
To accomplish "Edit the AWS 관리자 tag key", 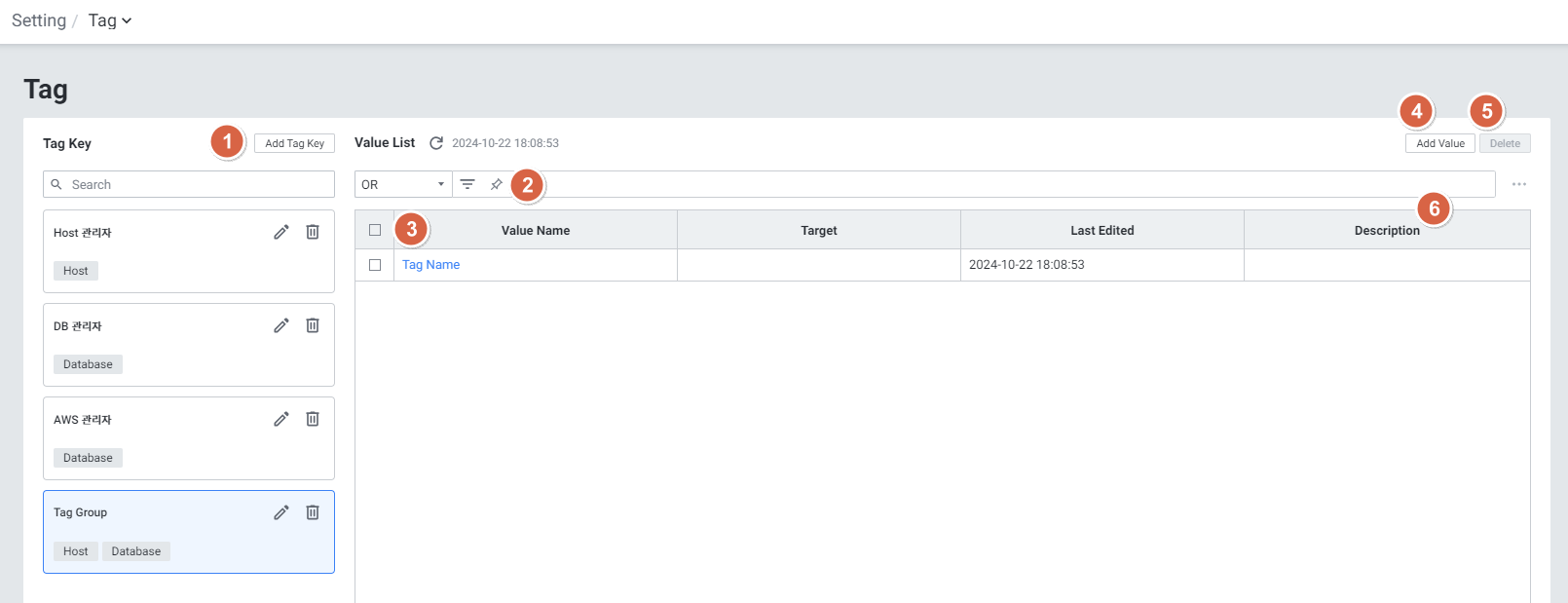I will click(x=281, y=419).
